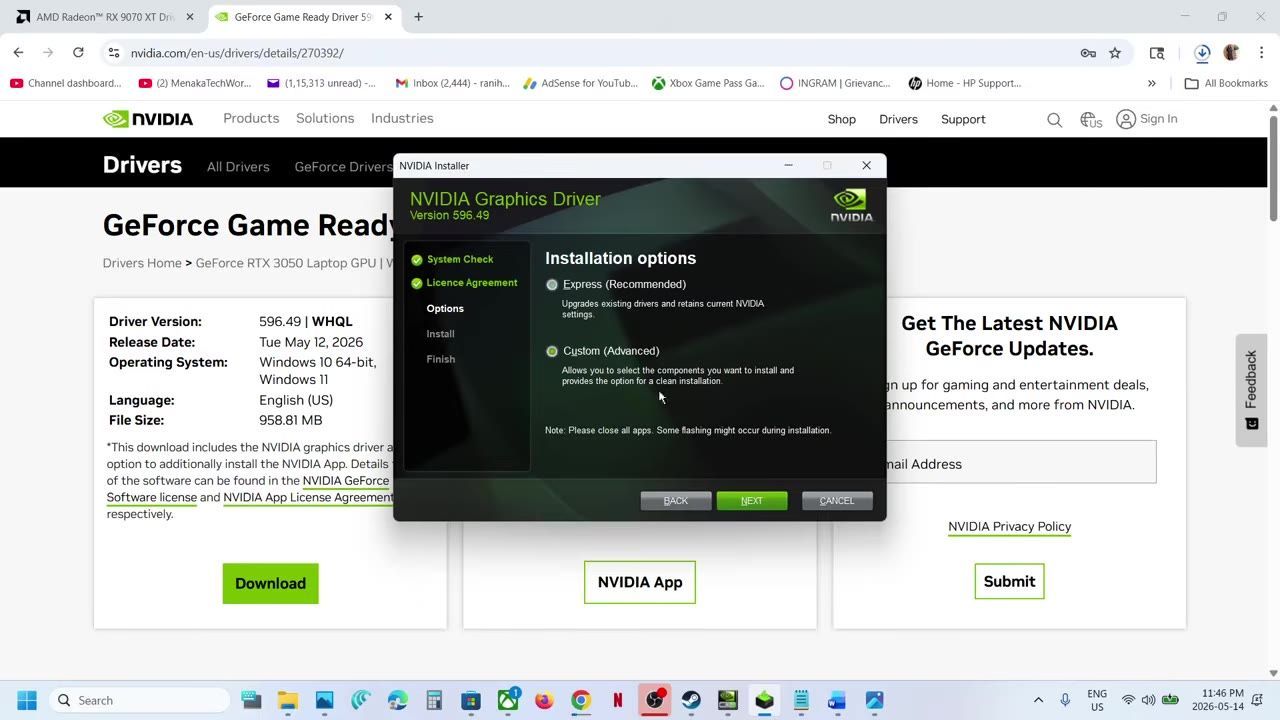Click the taskbar Search box
Screen dimensions: 1280x720
[139, 700]
